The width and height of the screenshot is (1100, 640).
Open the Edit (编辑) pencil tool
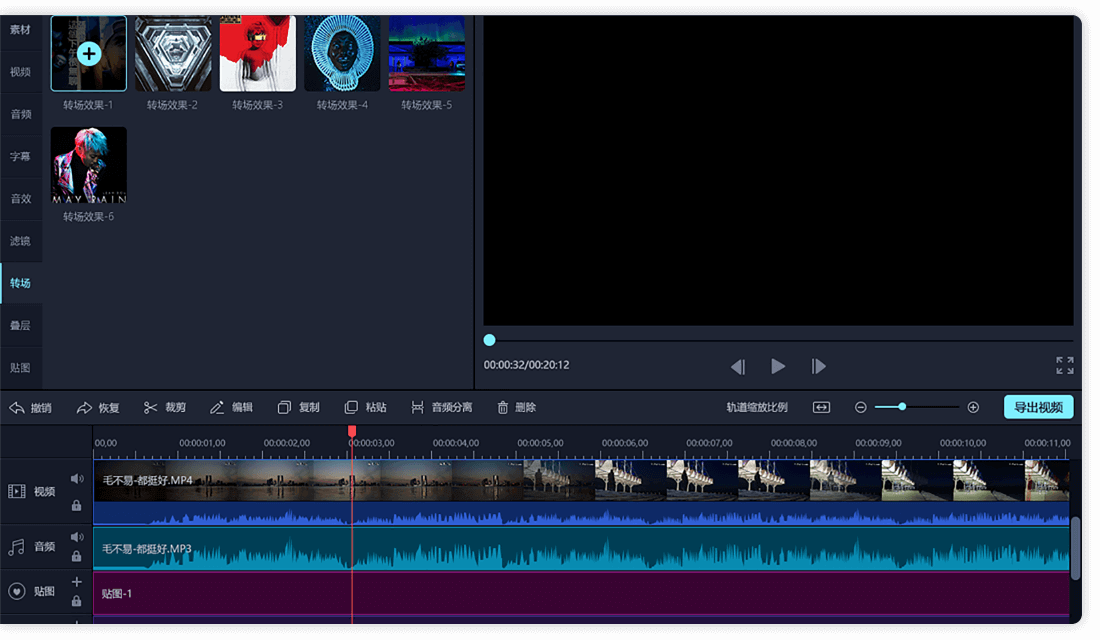217,408
